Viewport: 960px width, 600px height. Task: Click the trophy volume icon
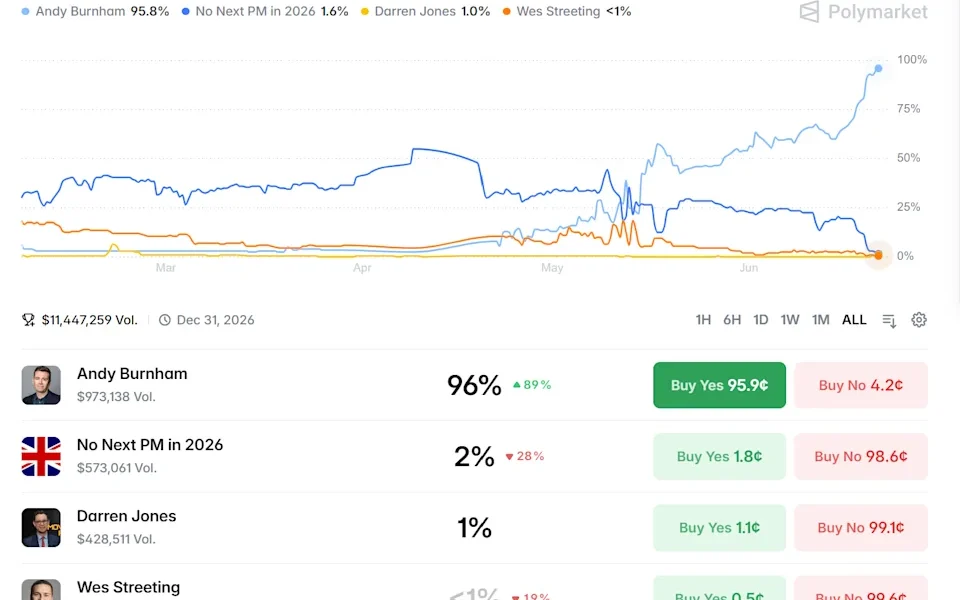coord(28,320)
